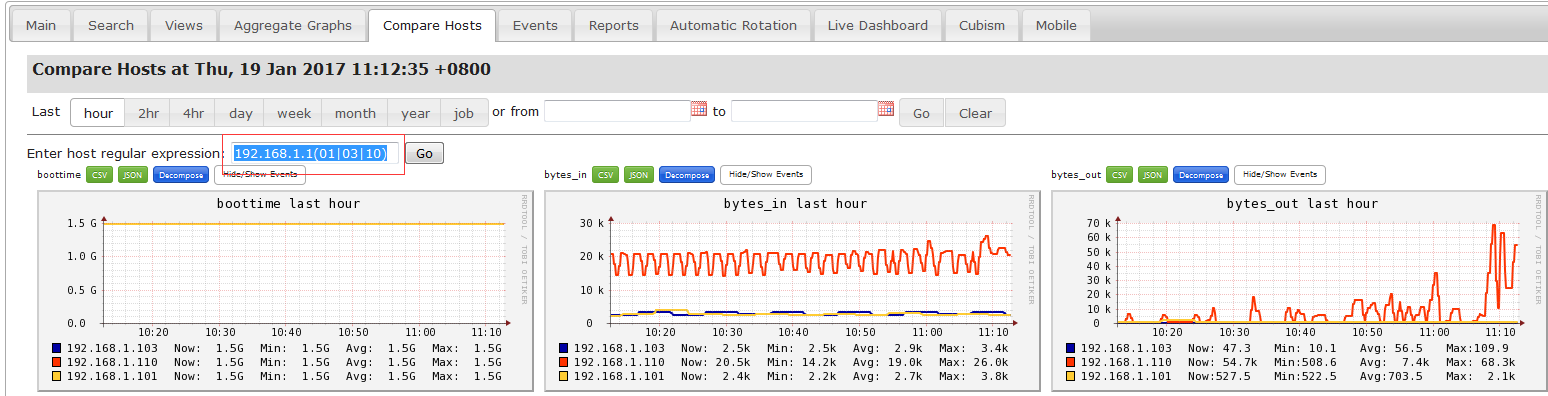The height and width of the screenshot is (396, 1548).
Task: Toggle Hide/Show Events for bytes_in
Action: pos(766,175)
